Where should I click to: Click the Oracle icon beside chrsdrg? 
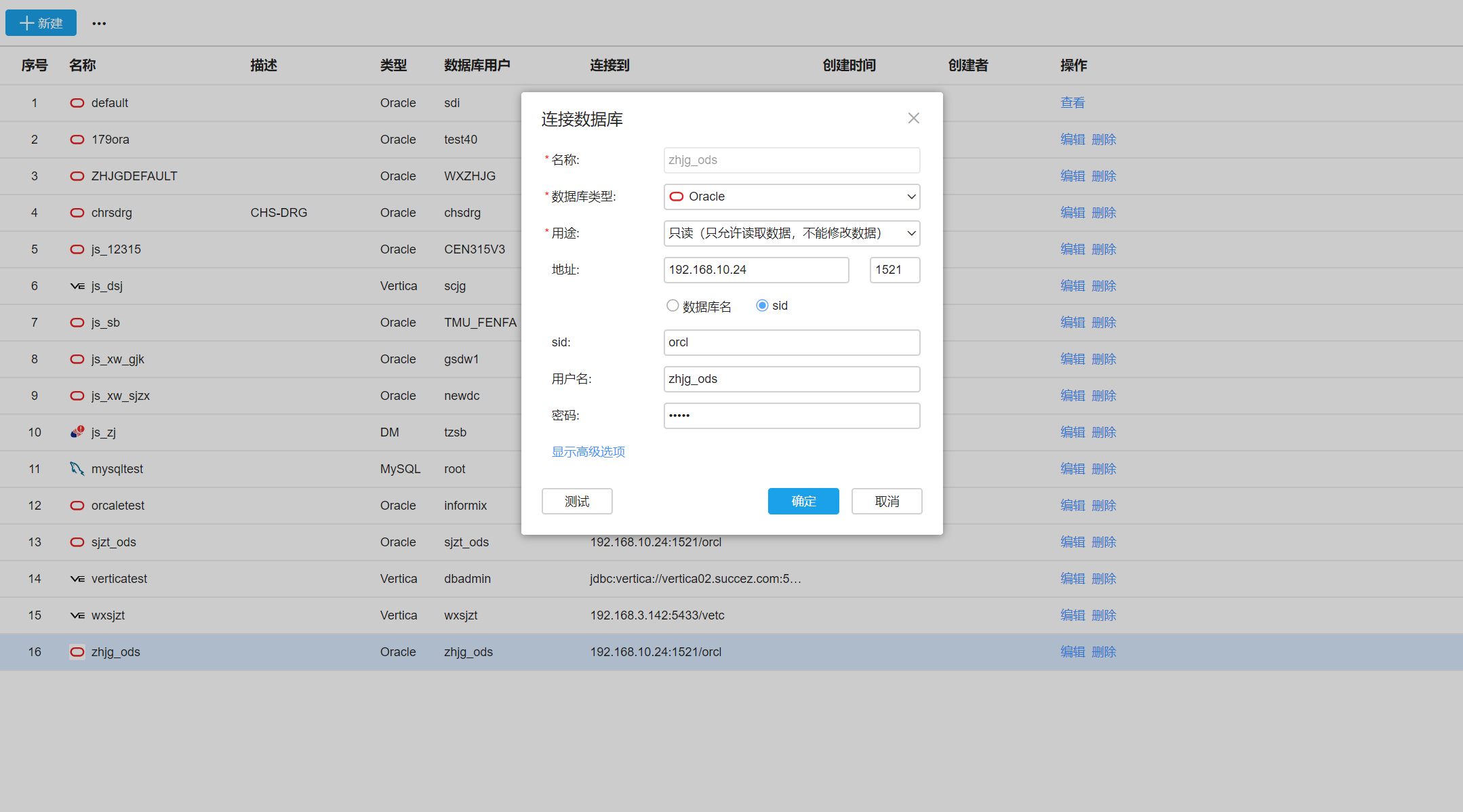click(77, 213)
